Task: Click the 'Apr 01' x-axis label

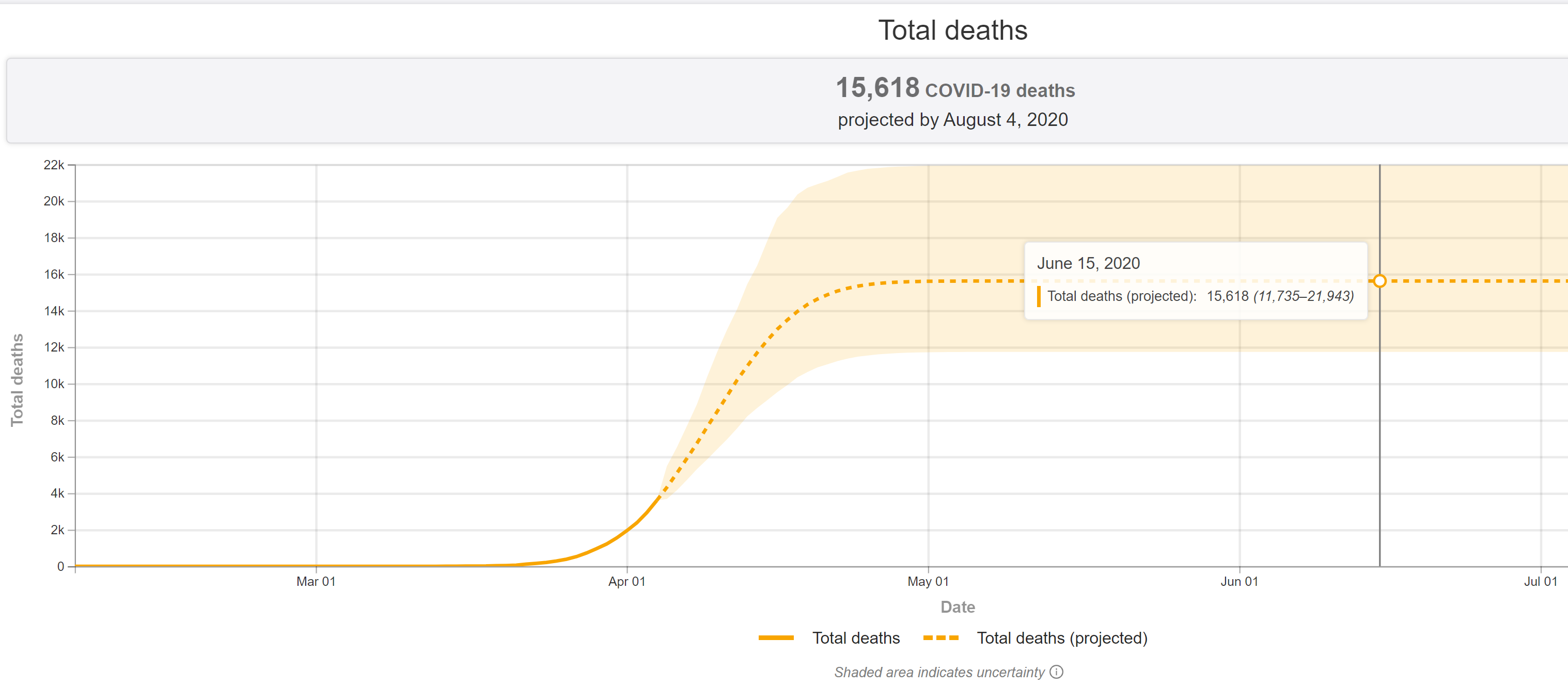Action: (626, 581)
